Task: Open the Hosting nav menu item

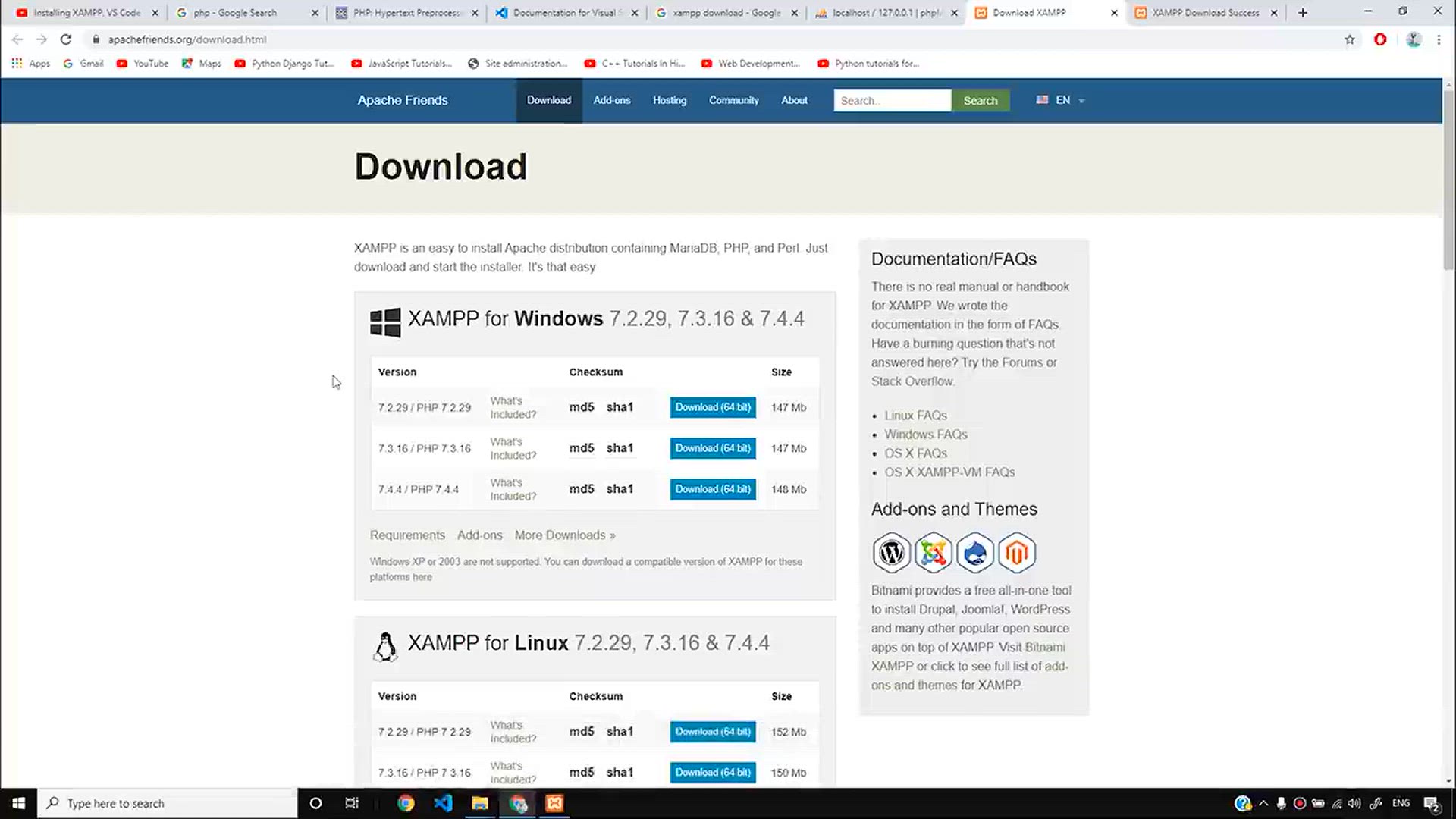Action: point(670,100)
